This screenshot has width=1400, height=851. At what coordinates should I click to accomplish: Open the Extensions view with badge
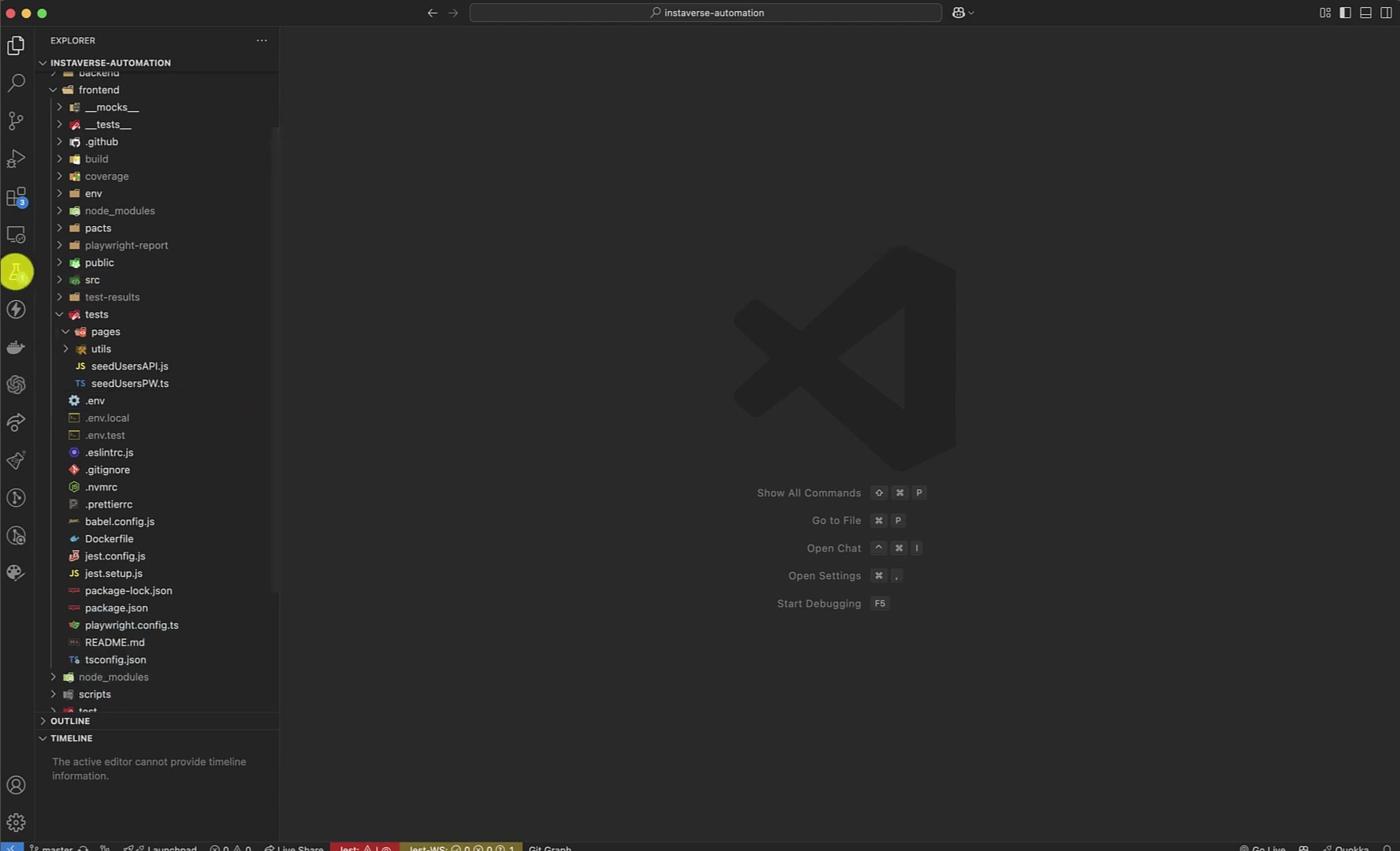[x=16, y=196]
